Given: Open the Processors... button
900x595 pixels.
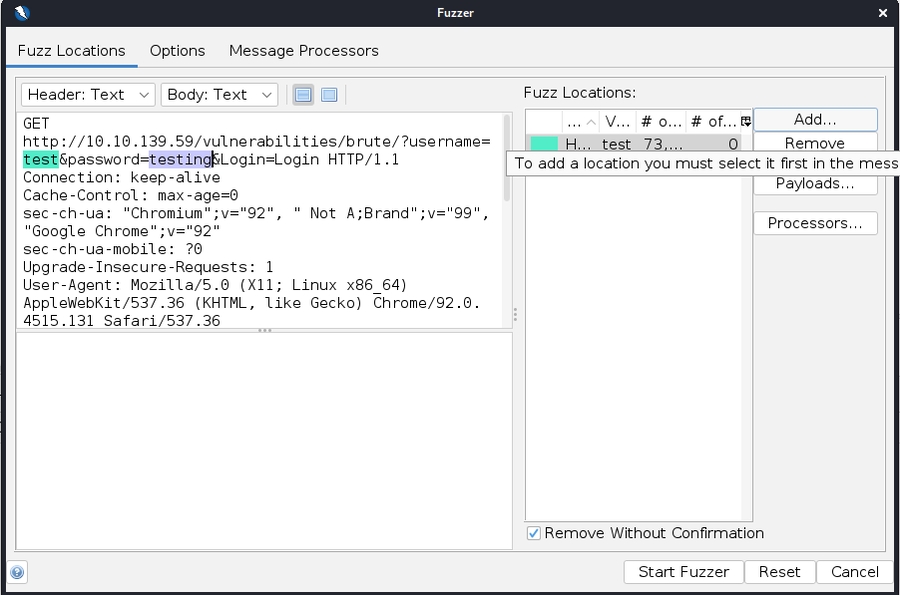Looking at the screenshot, I should coord(815,223).
